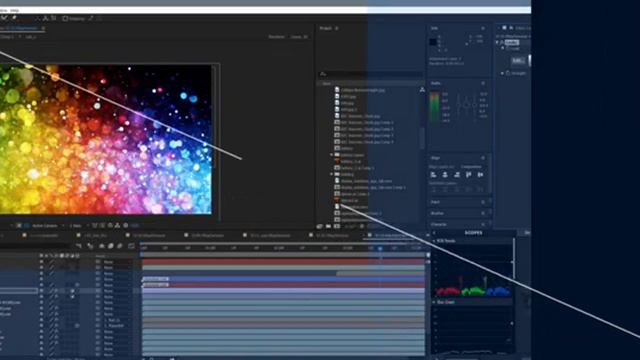This screenshot has width=640, height=360.
Task: Open the Align panel menu icon
Action: coord(483,158)
